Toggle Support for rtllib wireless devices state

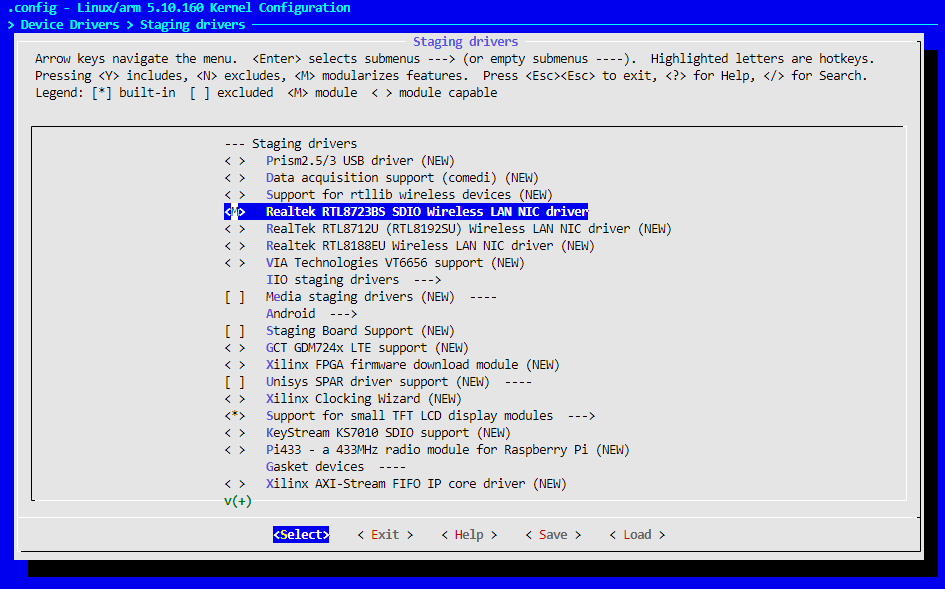[235, 195]
